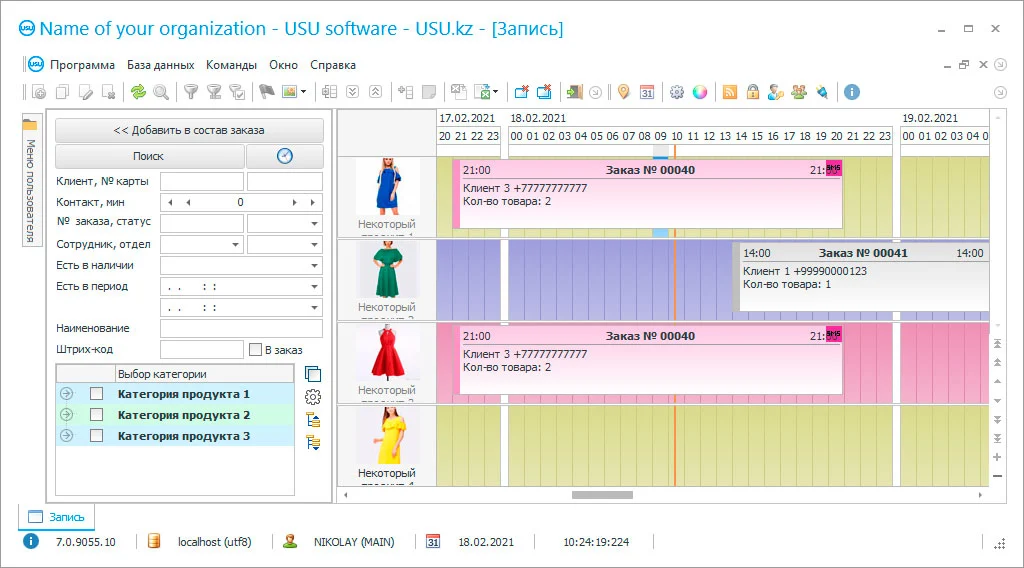
Task: Select the 'Запись' bottom tab
Action: click(57, 516)
